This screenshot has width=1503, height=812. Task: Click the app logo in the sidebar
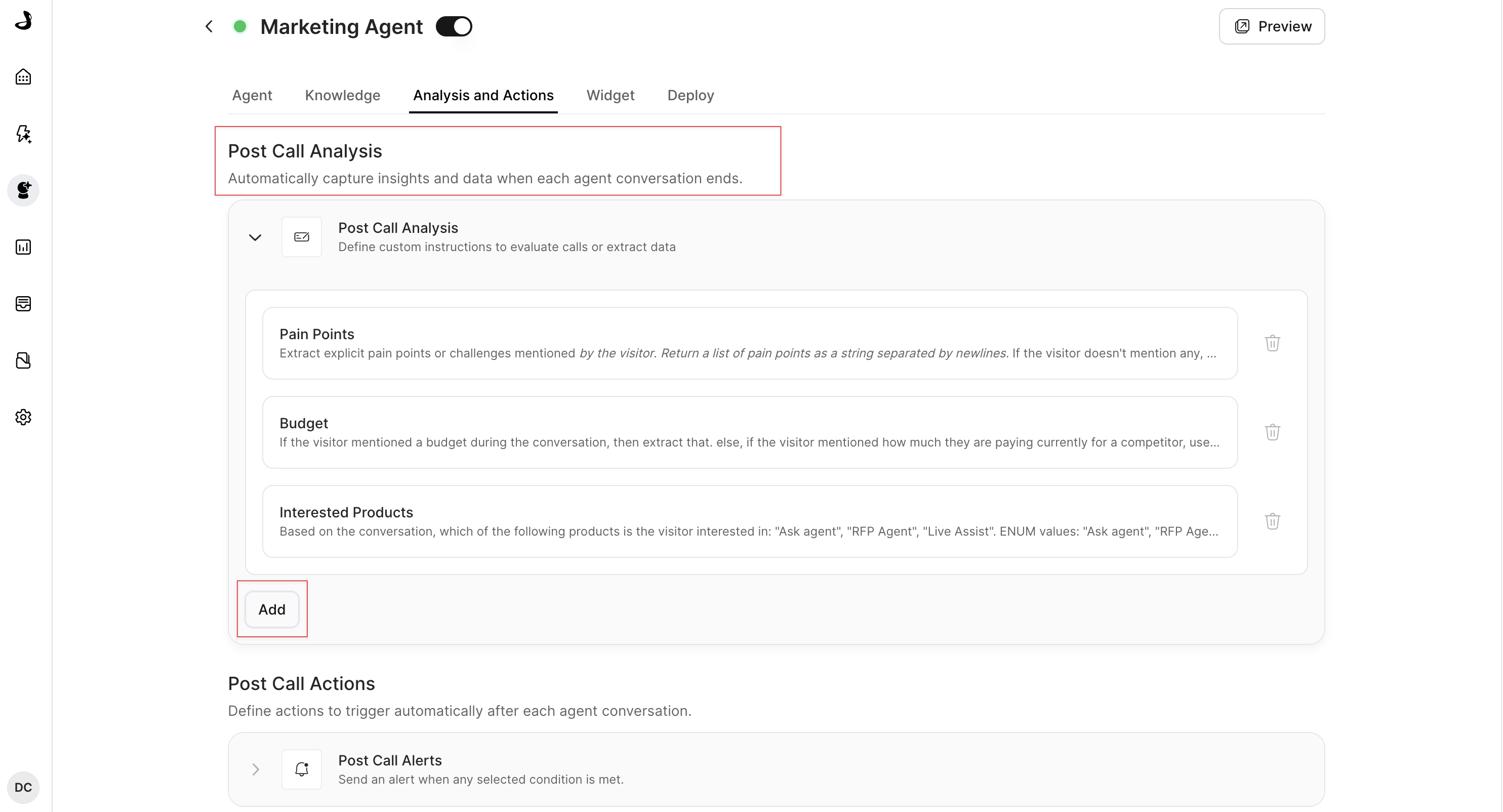click(23, 20)
